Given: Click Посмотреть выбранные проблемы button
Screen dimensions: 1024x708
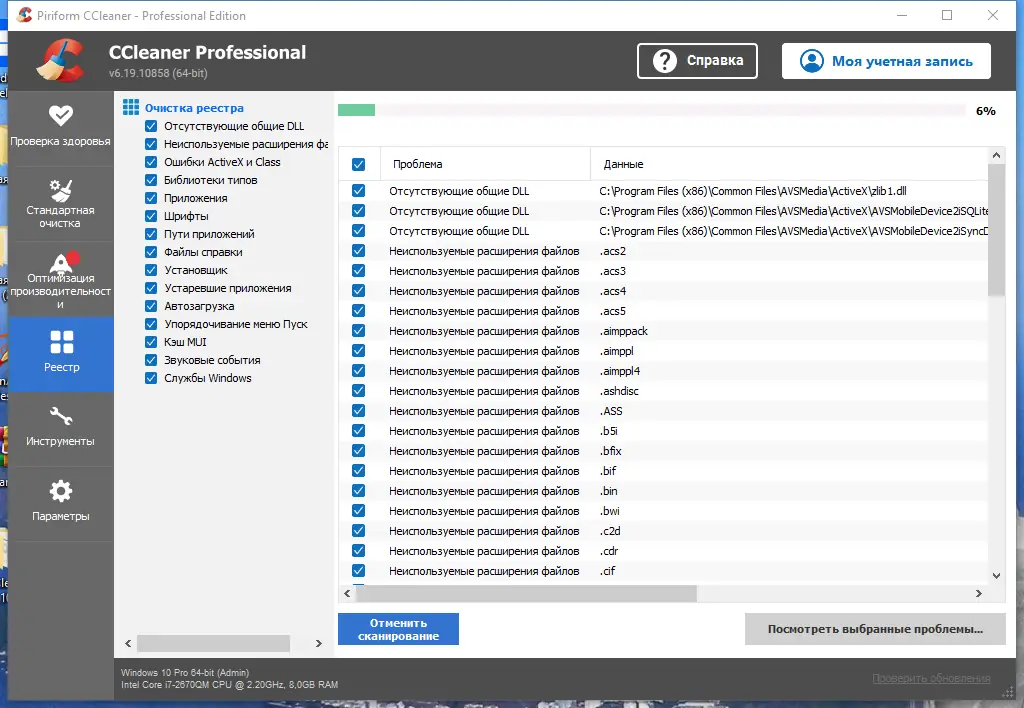Looking at the screenshot, I should click(x=875, y=629).
